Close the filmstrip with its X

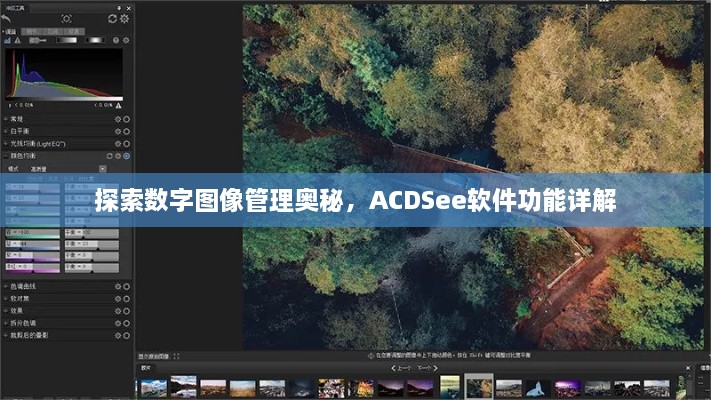pos(688,368)
